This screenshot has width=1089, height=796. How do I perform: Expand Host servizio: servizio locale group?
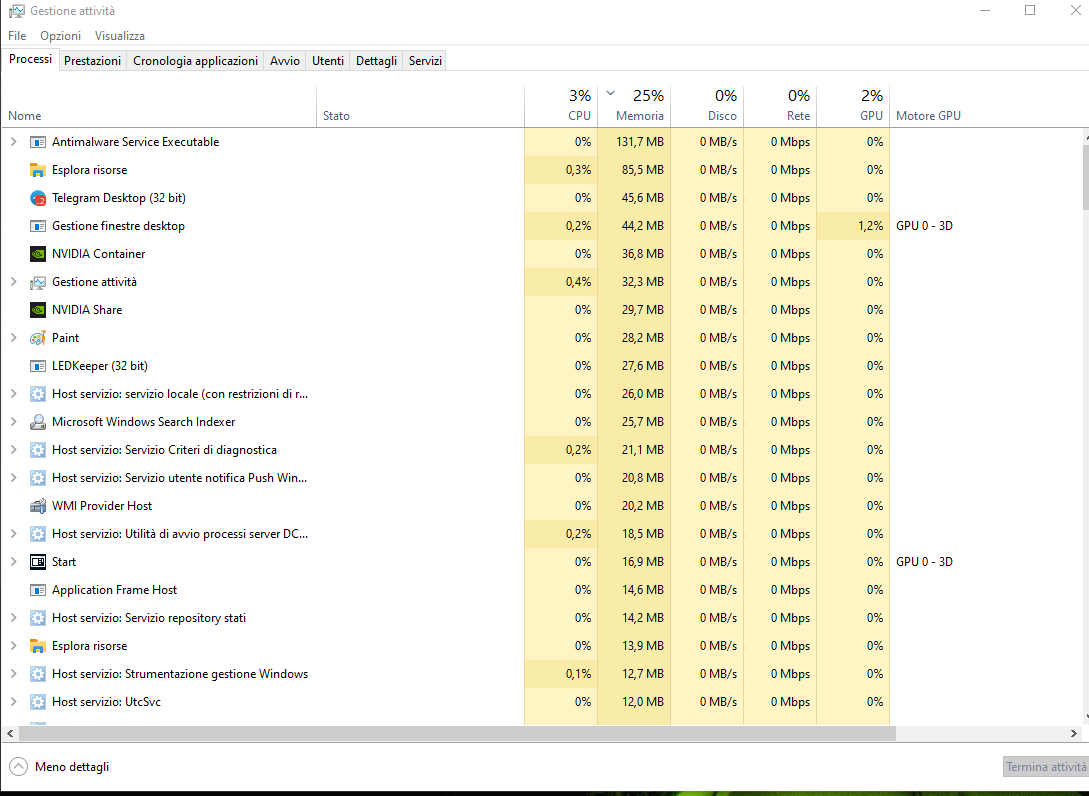pos(13,394)
